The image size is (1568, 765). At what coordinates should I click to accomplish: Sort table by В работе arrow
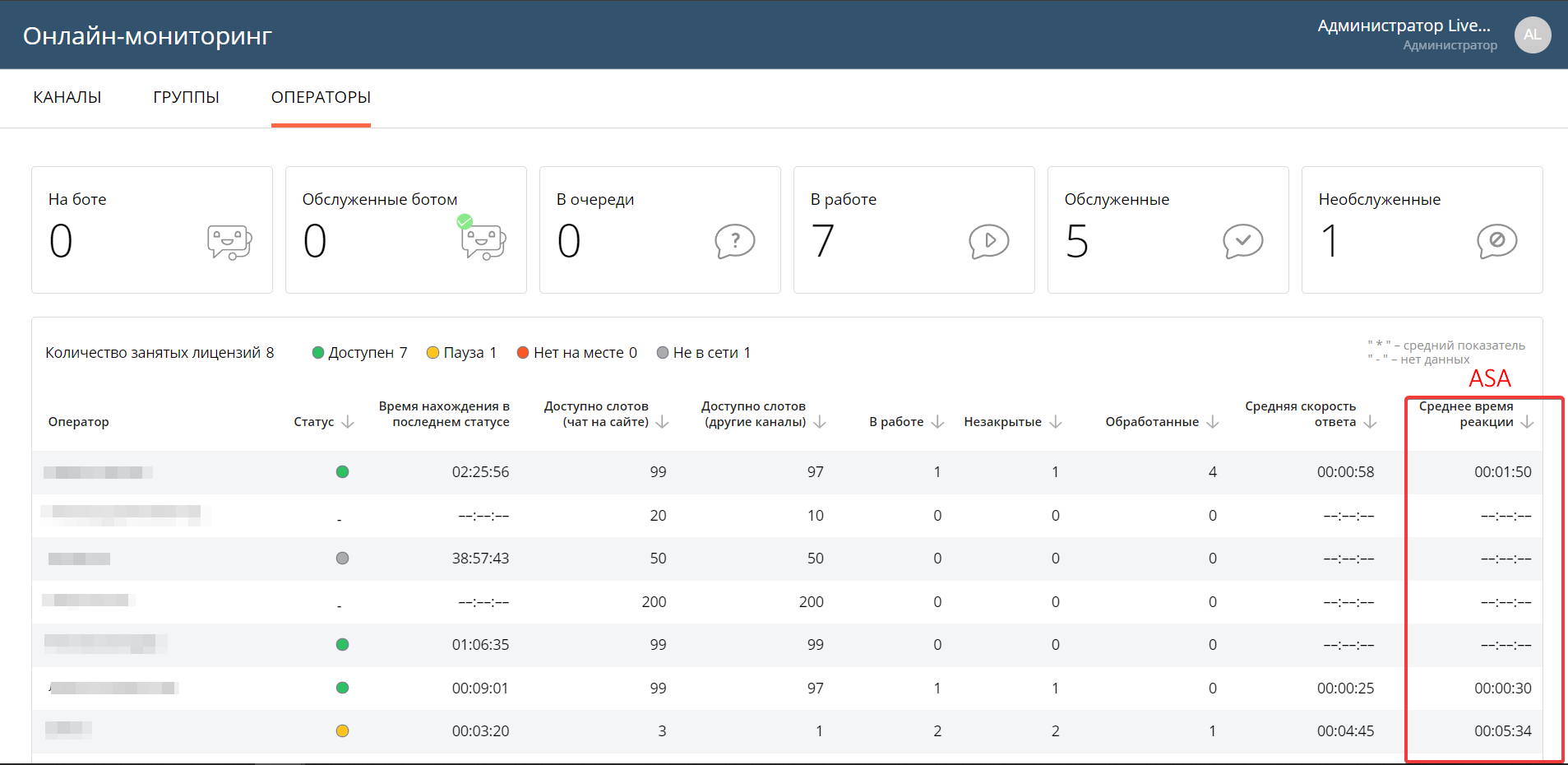pyautogui.click(x=937, y=422)
